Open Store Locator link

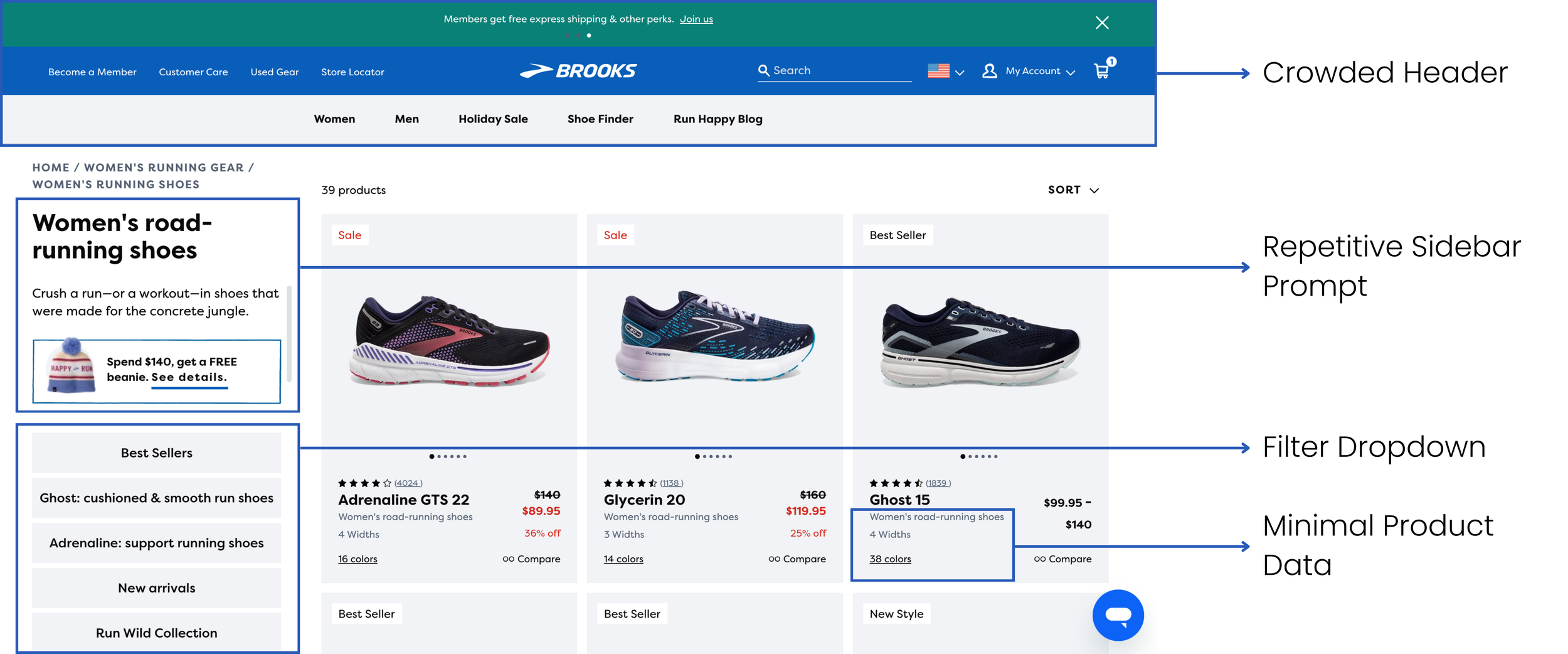(352, 72)
